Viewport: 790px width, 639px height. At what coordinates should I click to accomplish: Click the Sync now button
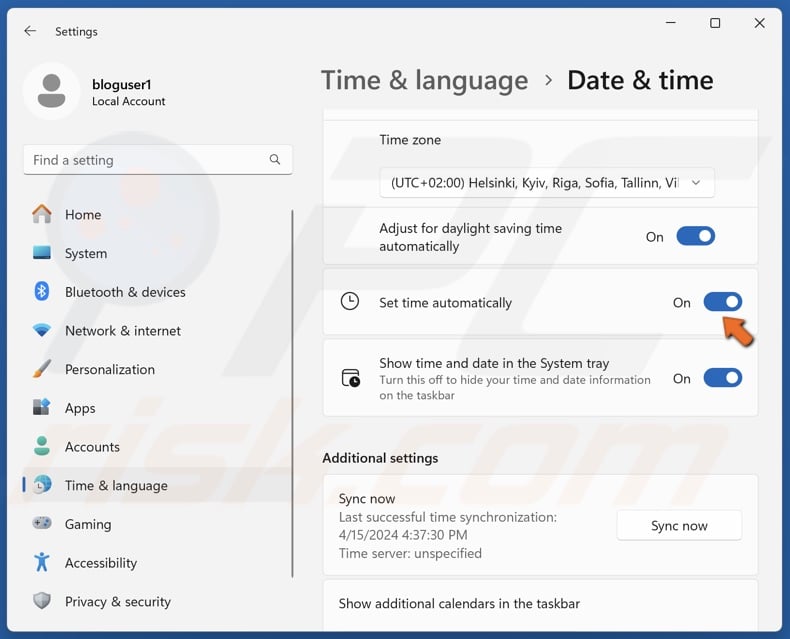click(679, 526)
